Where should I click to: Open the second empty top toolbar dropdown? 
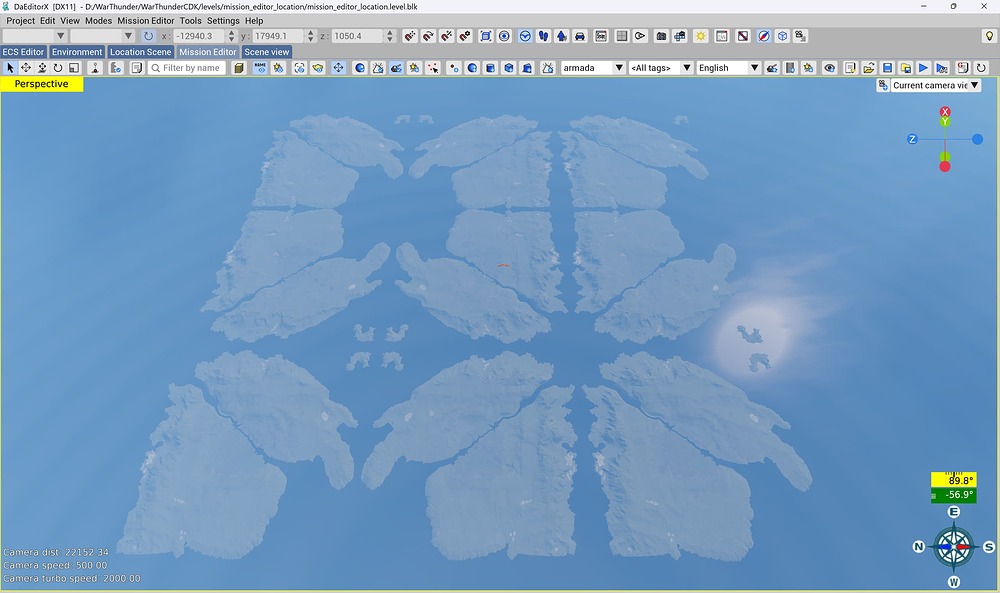(102, 36)
